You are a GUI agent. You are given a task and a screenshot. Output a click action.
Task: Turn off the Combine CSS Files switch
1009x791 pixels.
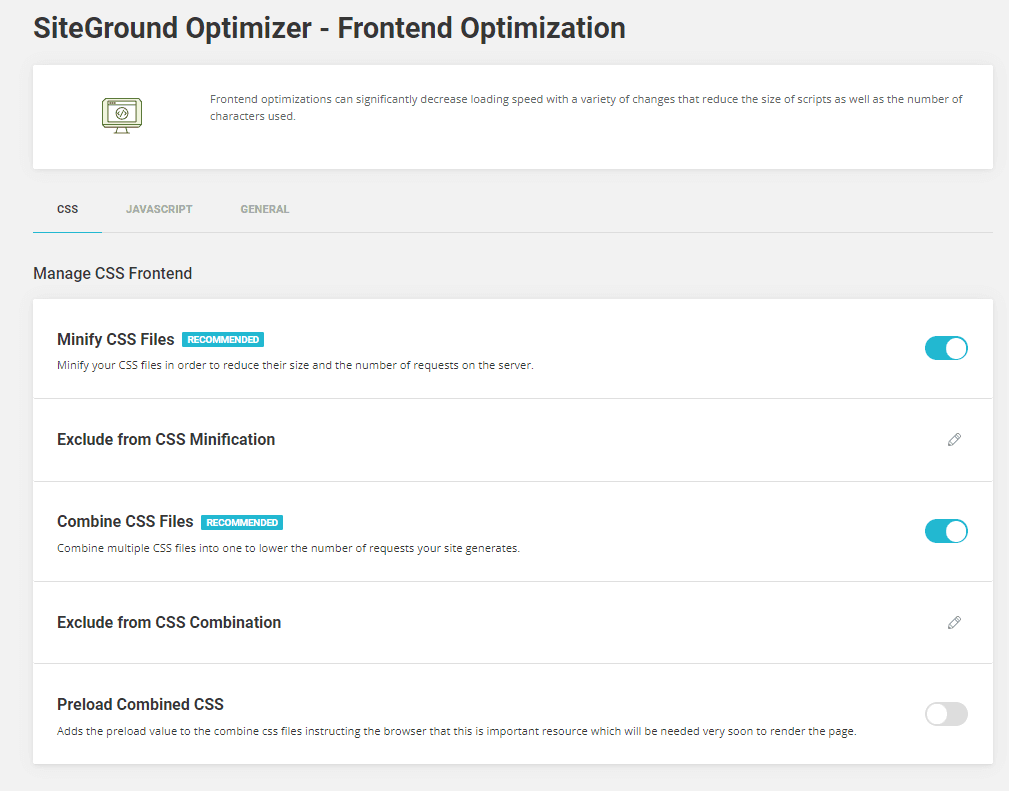tap(946, 531)
